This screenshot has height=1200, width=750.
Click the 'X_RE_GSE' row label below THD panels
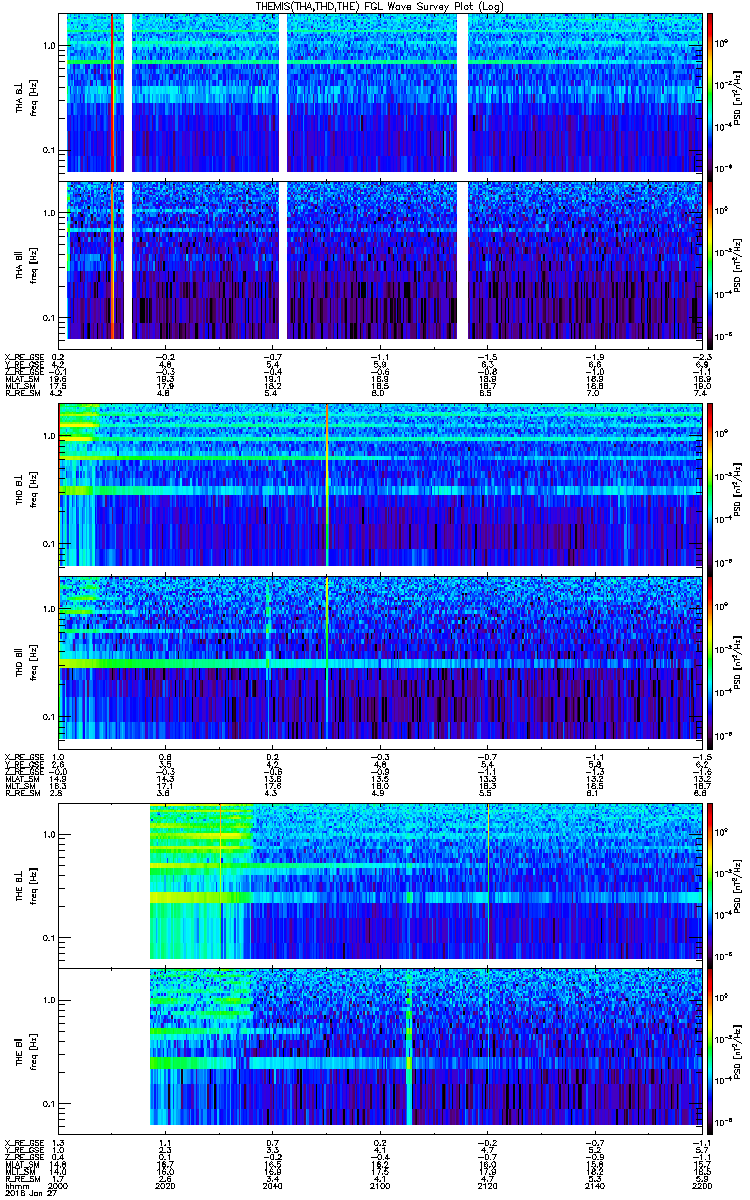(x=25, y=757)
